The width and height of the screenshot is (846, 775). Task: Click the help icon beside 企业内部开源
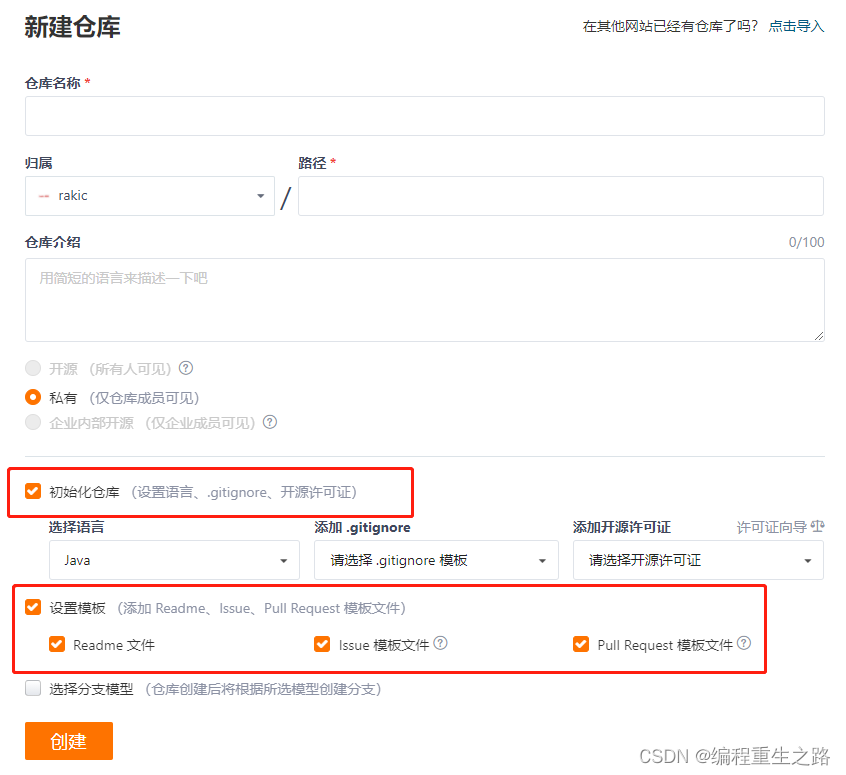pos(269,422)
